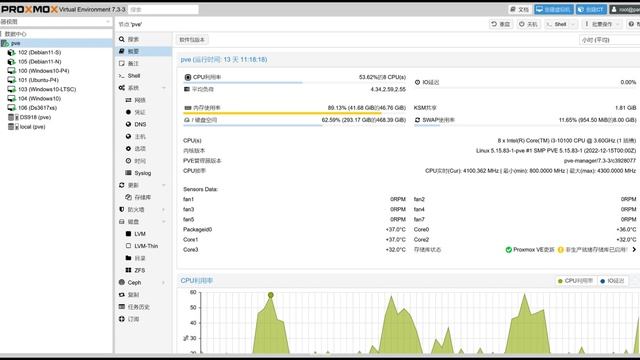Open the 网络 network icon entry
Screen dimensions: 640x360
pyautogui.click(x=128, y=100)
